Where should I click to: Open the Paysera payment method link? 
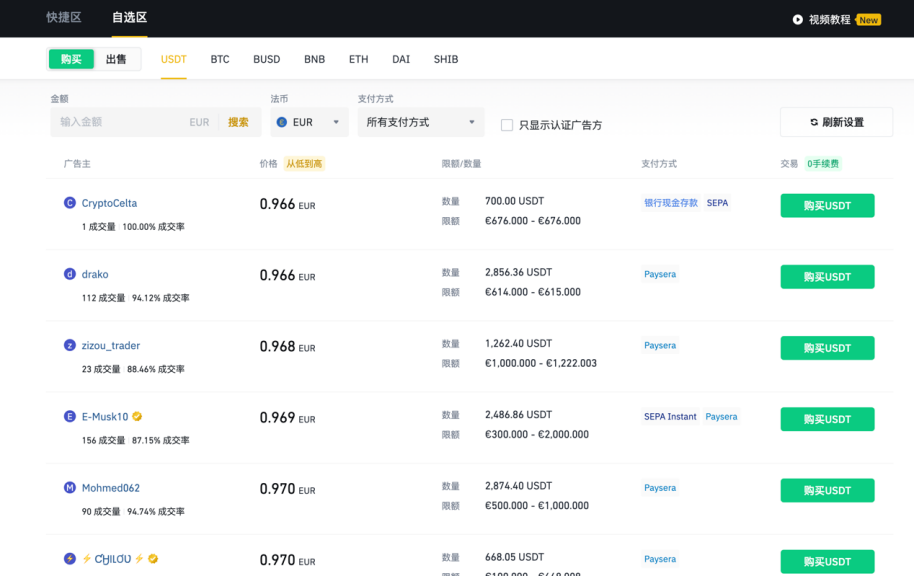[x=660, y=274]
